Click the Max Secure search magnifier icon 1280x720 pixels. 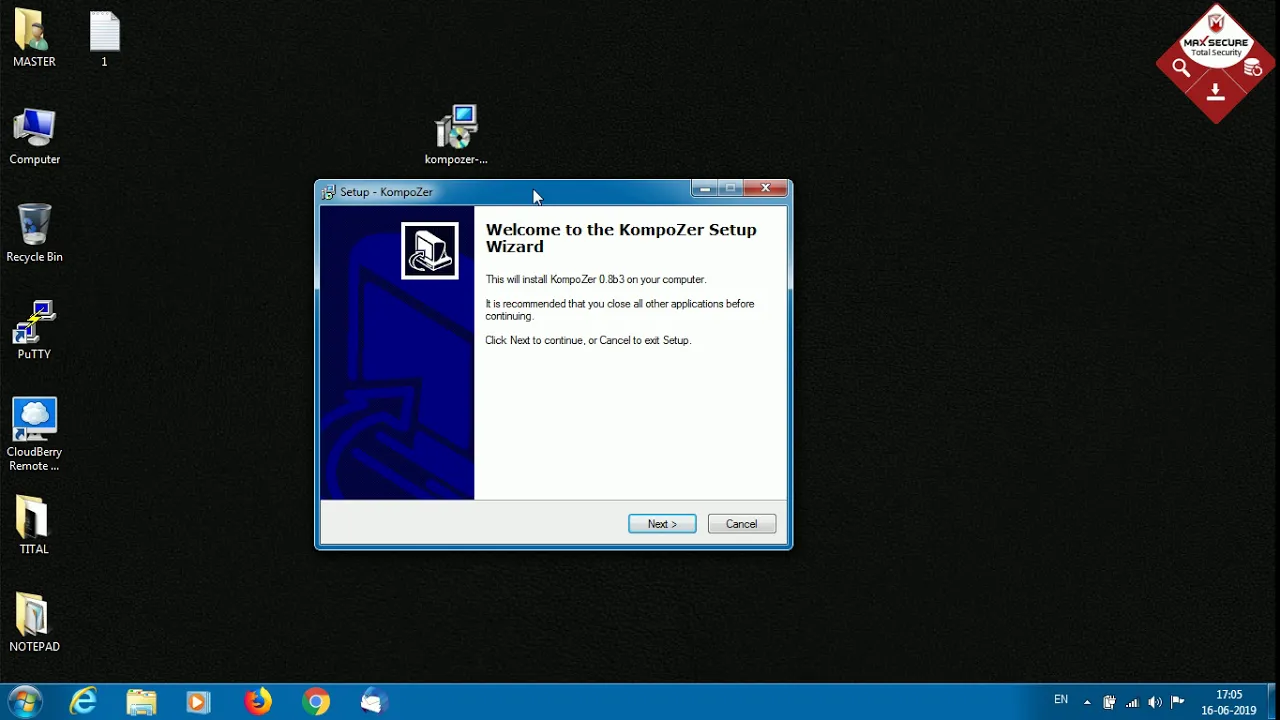coord(1181,68)
